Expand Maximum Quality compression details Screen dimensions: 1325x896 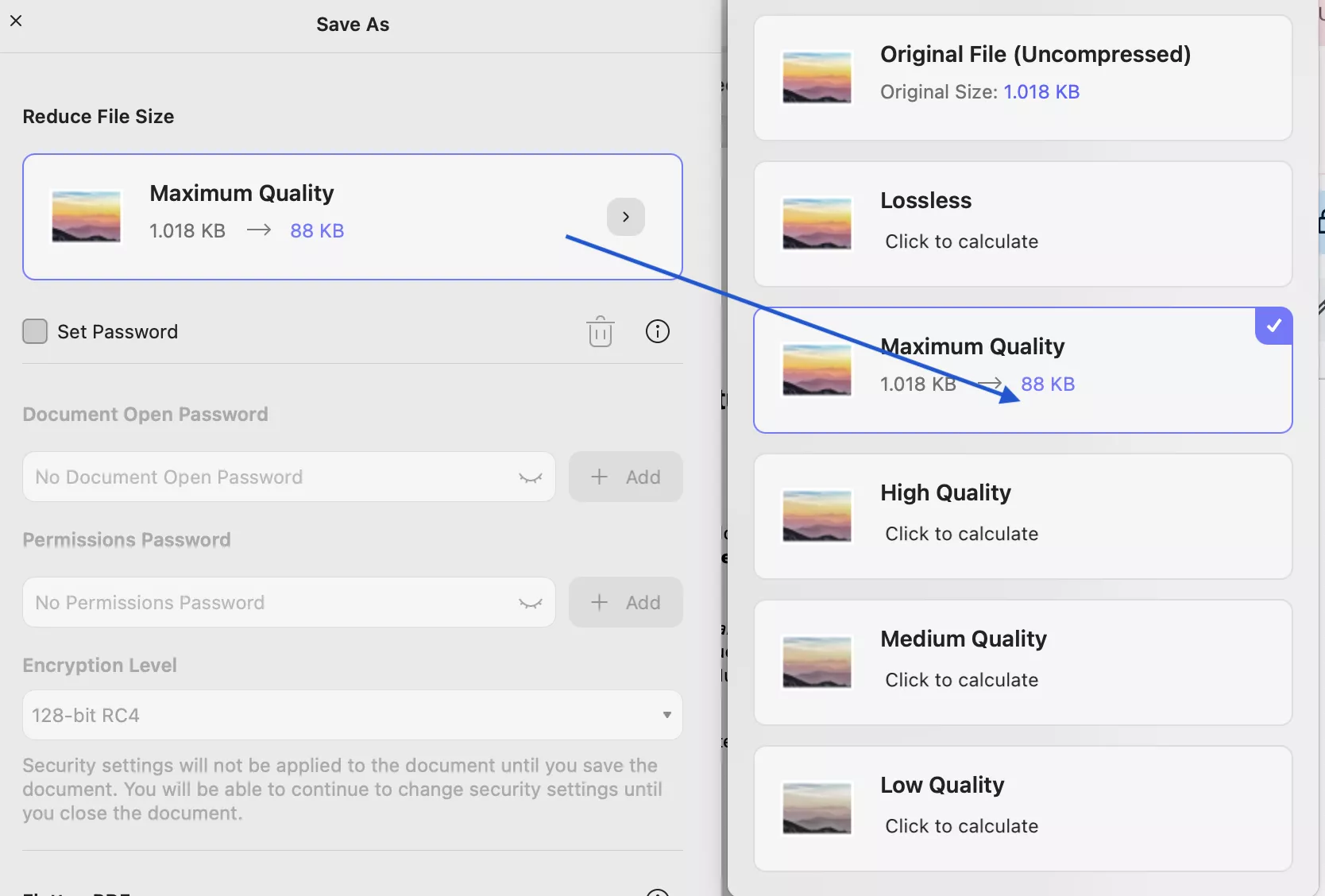tap(625, 216)
